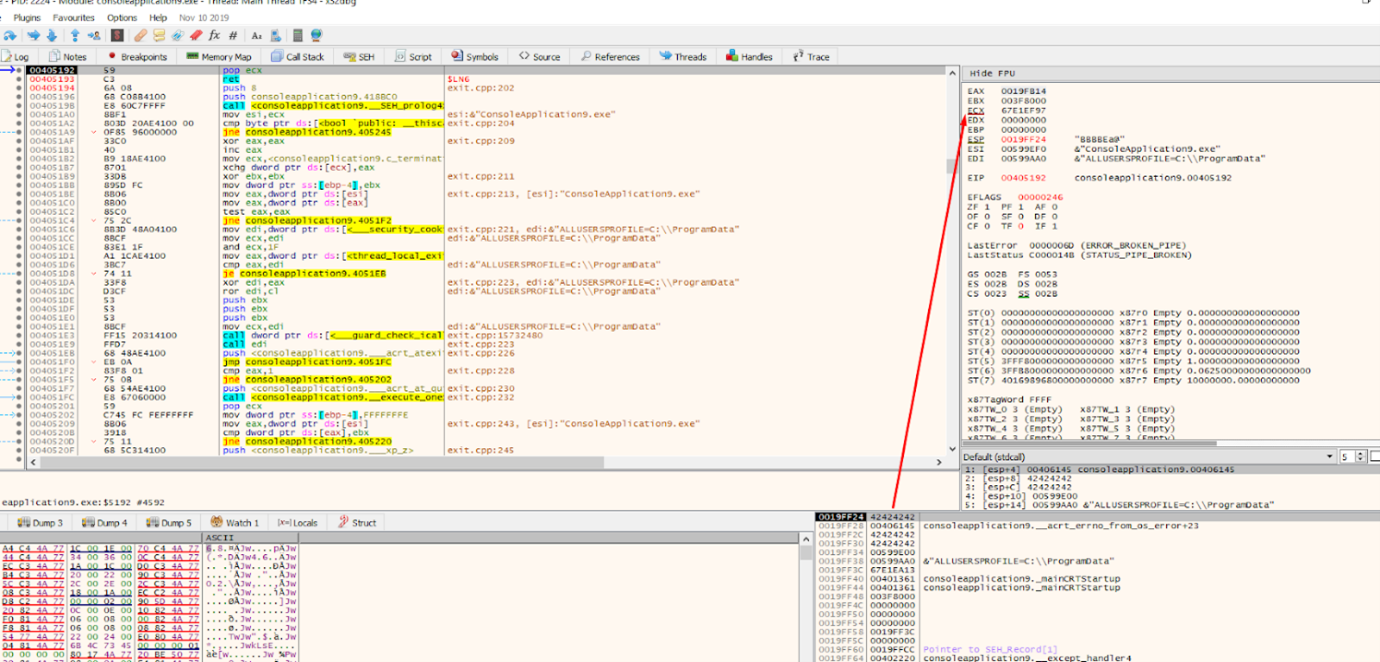Select the Dump 5 tab
Image resolution: width=1380 pixels, height=662 pixels.
[168, 522]
